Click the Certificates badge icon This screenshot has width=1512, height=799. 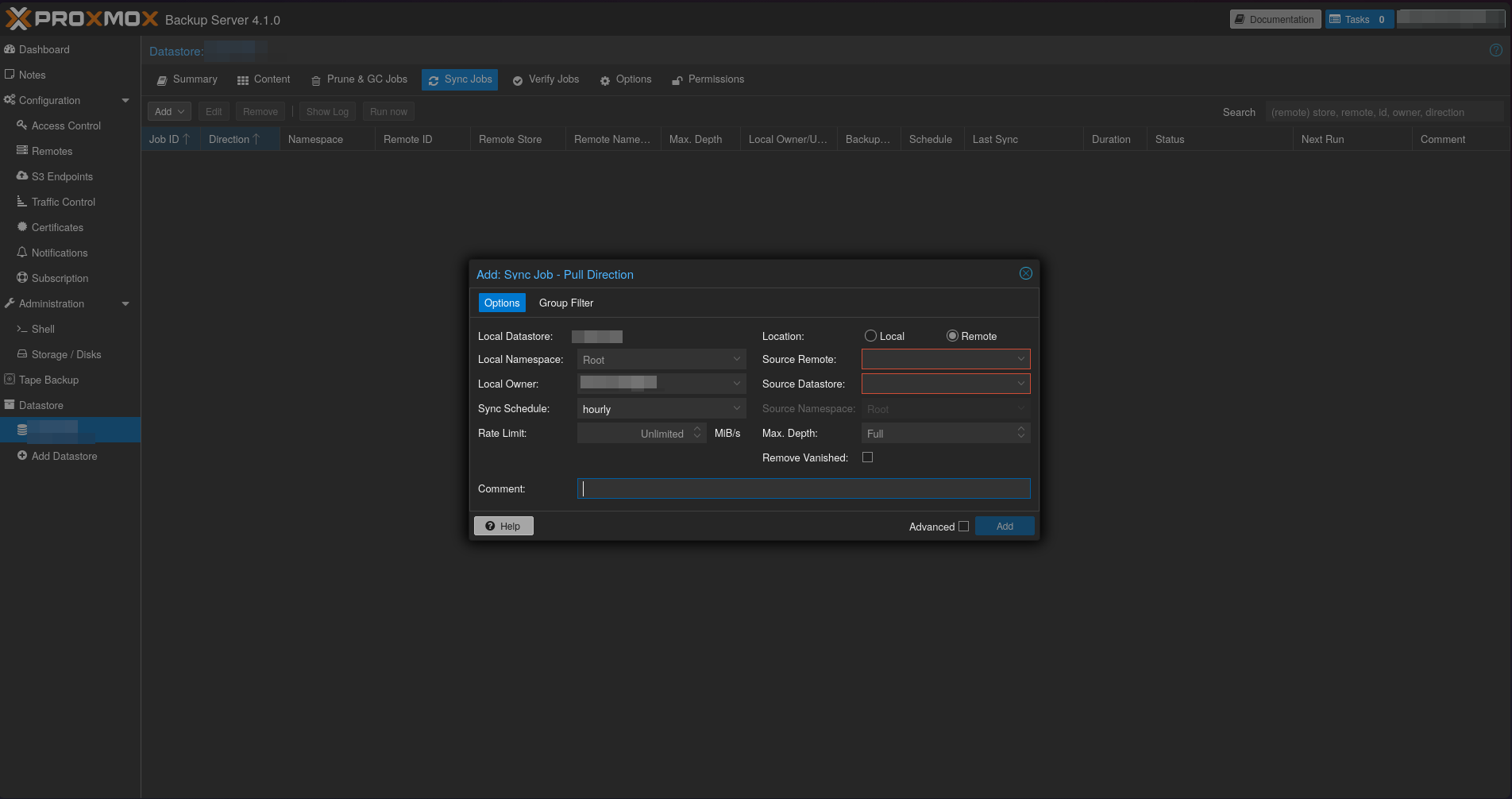(x=22, y=226)
